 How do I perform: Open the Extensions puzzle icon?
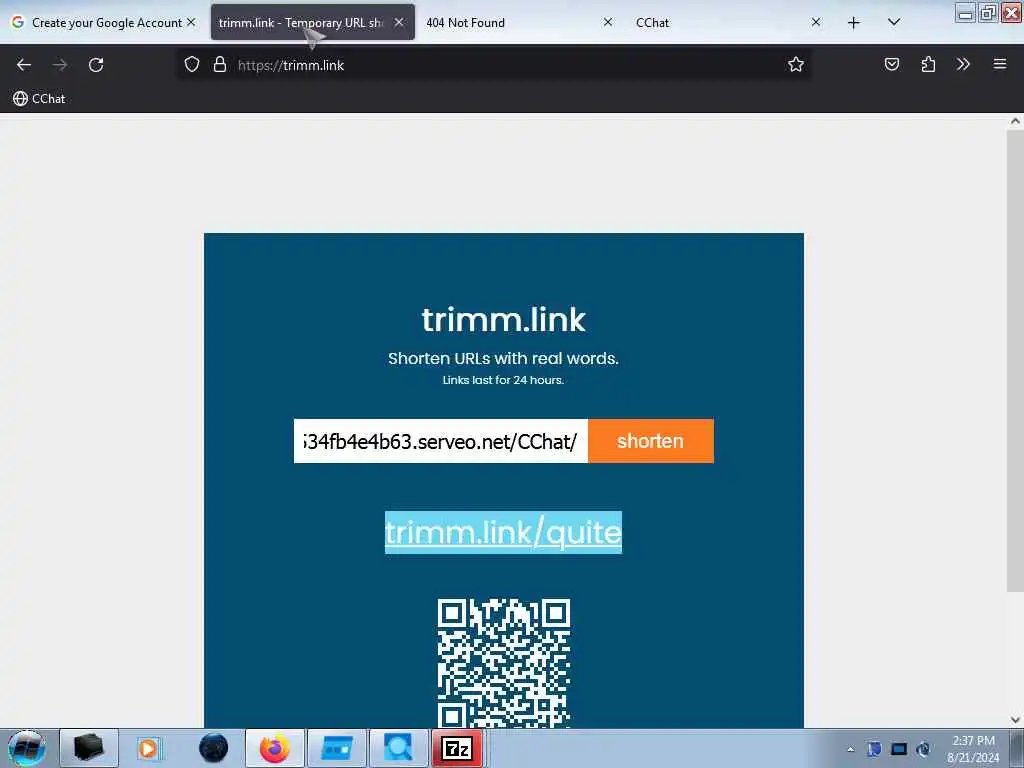pyautogui.click(x=928, y=65)
